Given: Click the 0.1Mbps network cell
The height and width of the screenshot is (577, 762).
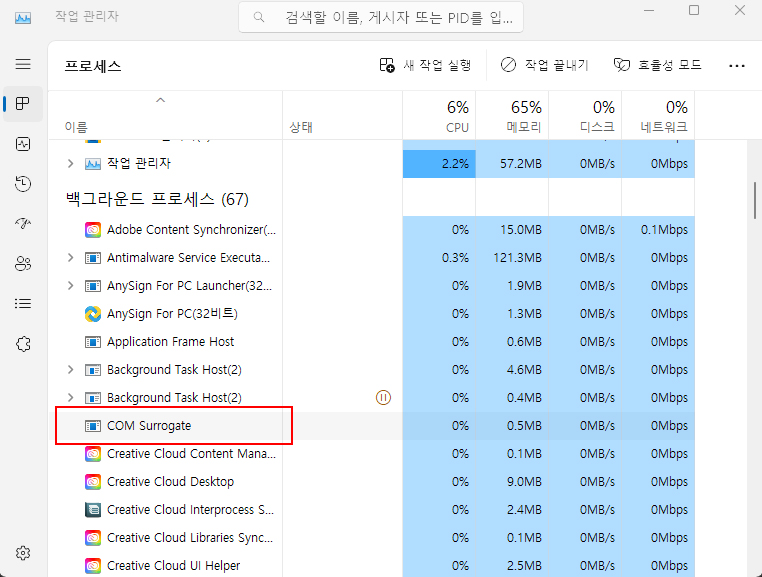Looking at the screenshot, I should tap(658, 229).
